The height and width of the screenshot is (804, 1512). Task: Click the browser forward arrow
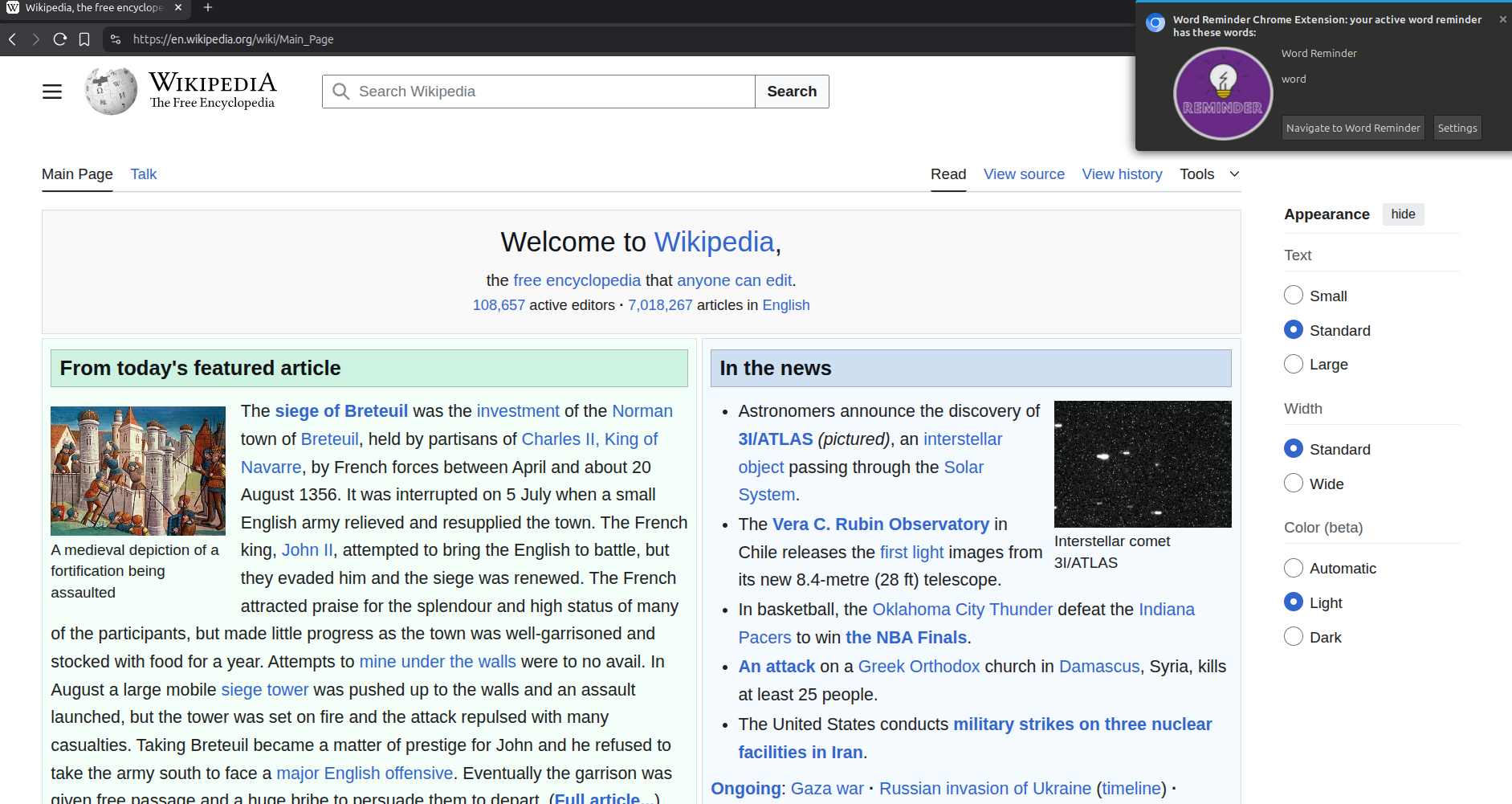click(35, 39)
